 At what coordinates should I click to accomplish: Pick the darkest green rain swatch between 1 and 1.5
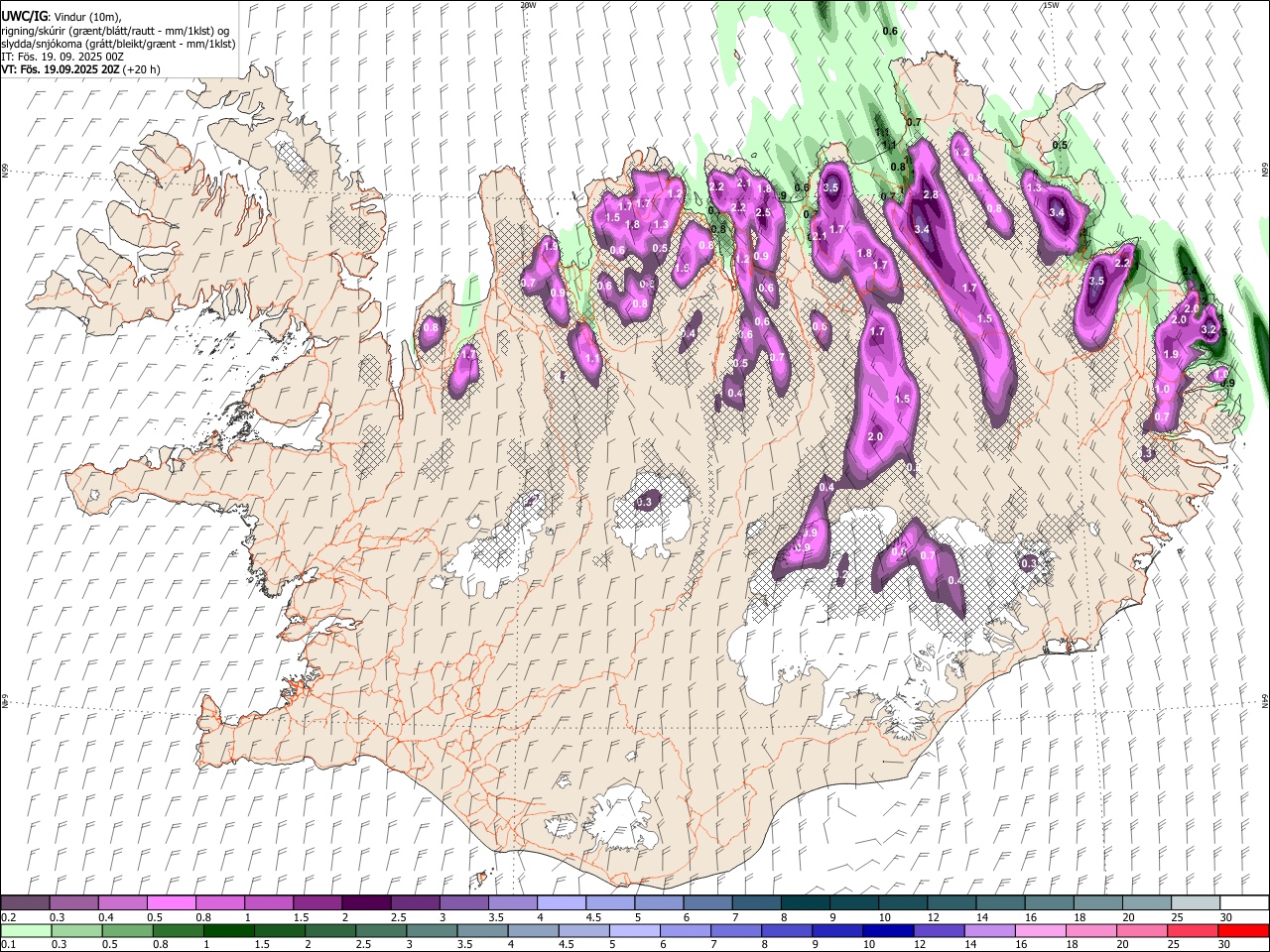pyautogui.click(x=229, y=930)
